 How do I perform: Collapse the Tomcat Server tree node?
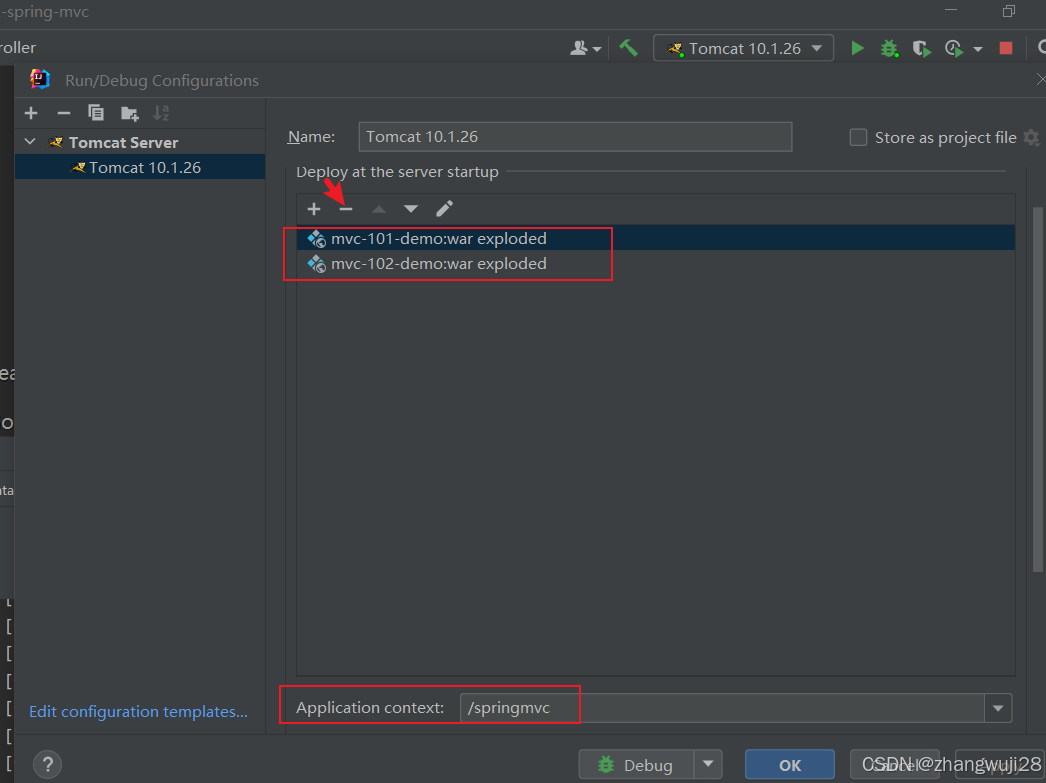pyautogui.click(x=30, y=142)
